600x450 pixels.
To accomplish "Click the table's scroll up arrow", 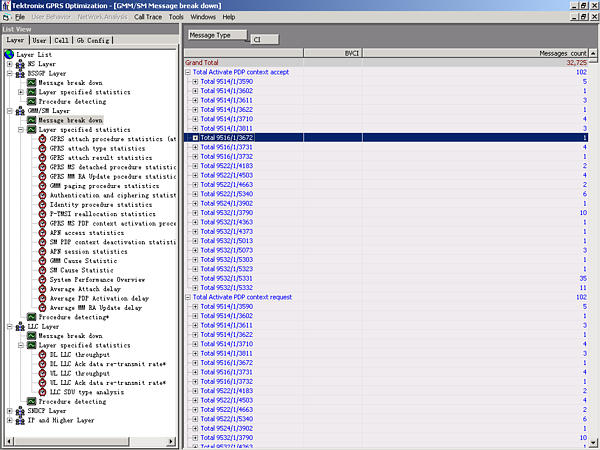I will pos(593,53).
